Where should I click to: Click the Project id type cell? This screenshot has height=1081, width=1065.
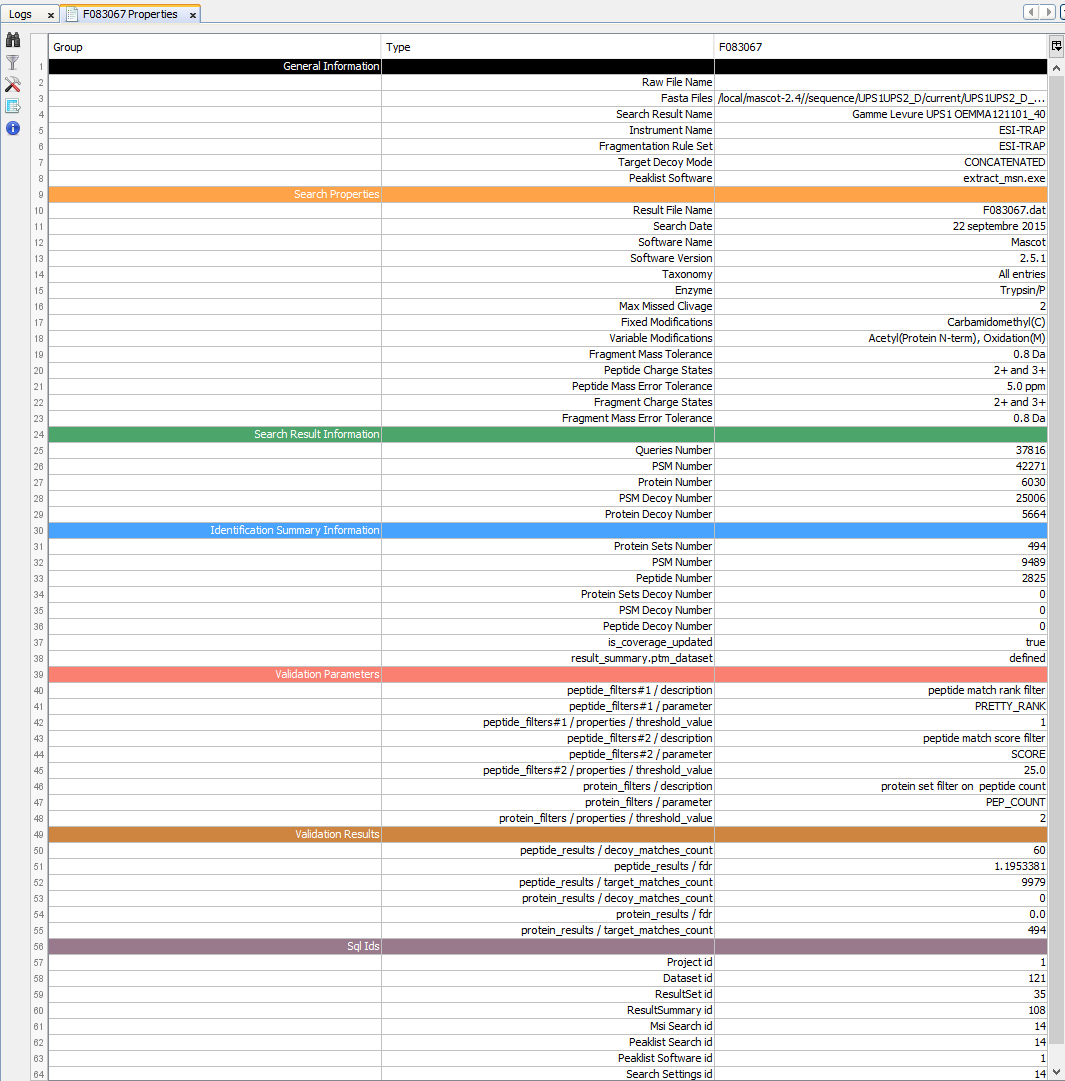[x=548, y=962]
